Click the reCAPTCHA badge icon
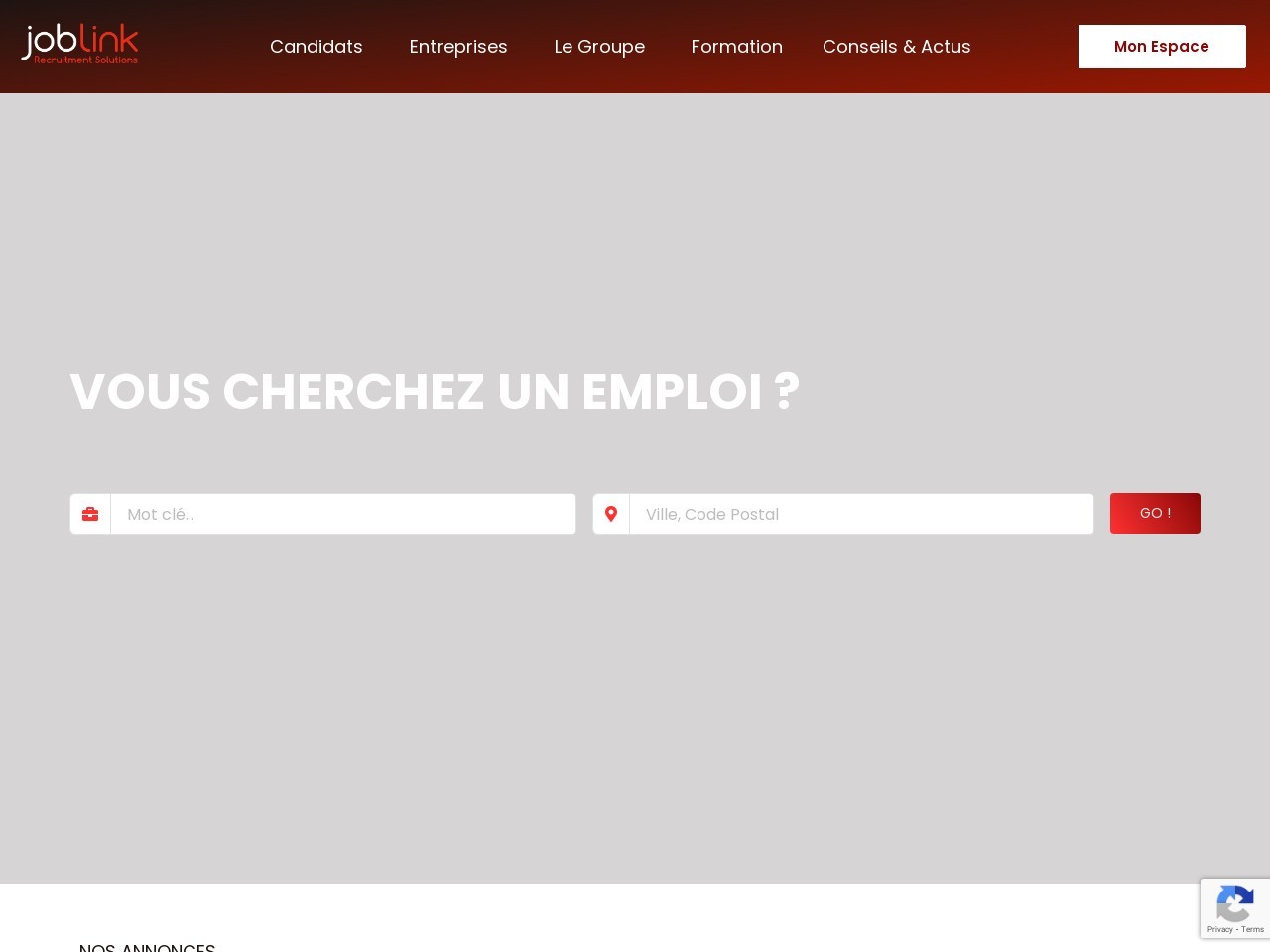The width and height of the screenshot is (1270, 952). pyautogui.click(x=1234, y=904)
